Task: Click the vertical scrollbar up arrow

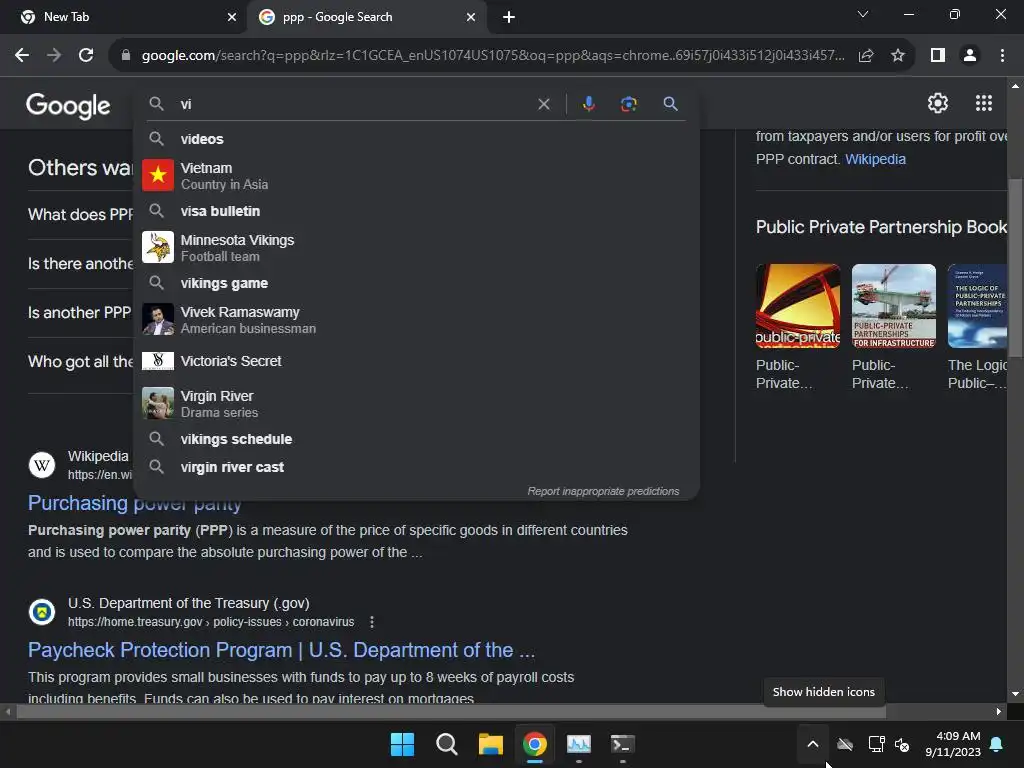Action: 1015,86
